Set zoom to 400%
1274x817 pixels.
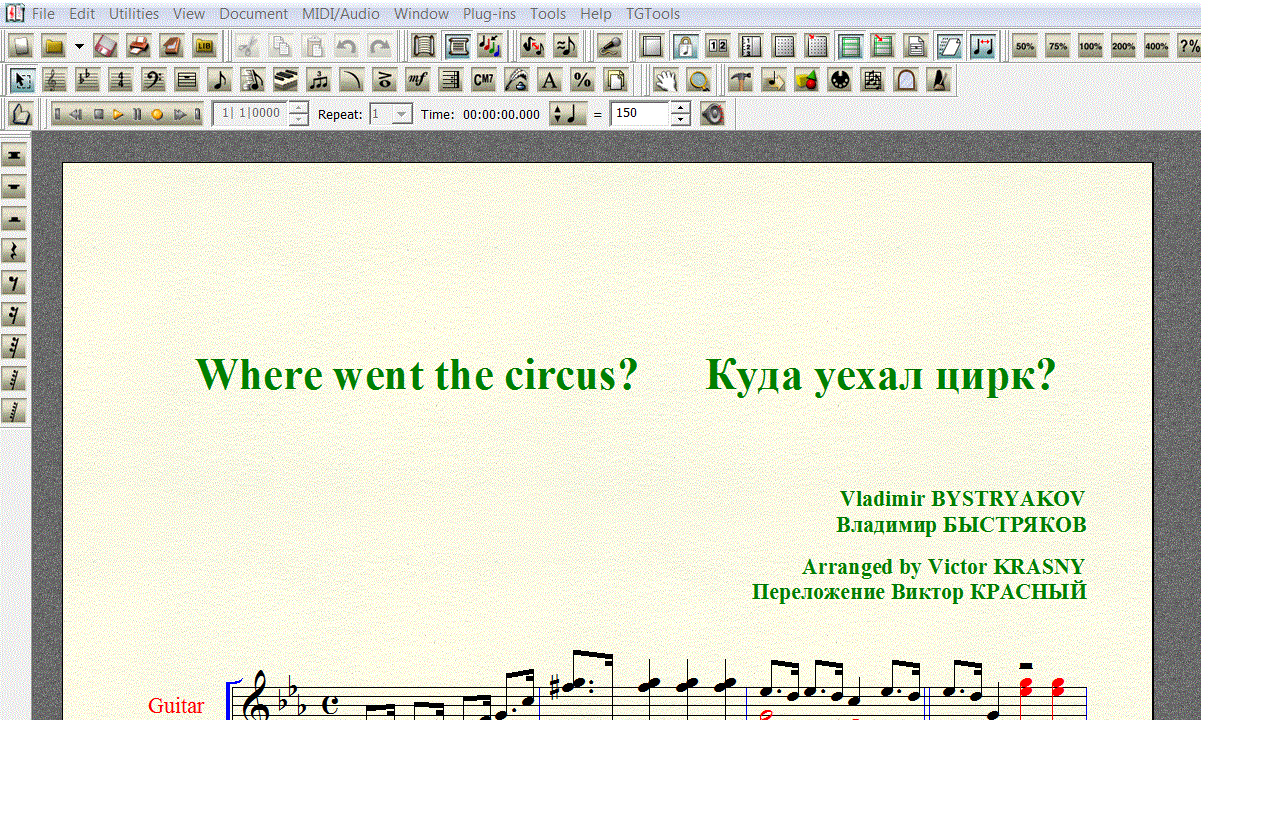tap(1157, 46)
